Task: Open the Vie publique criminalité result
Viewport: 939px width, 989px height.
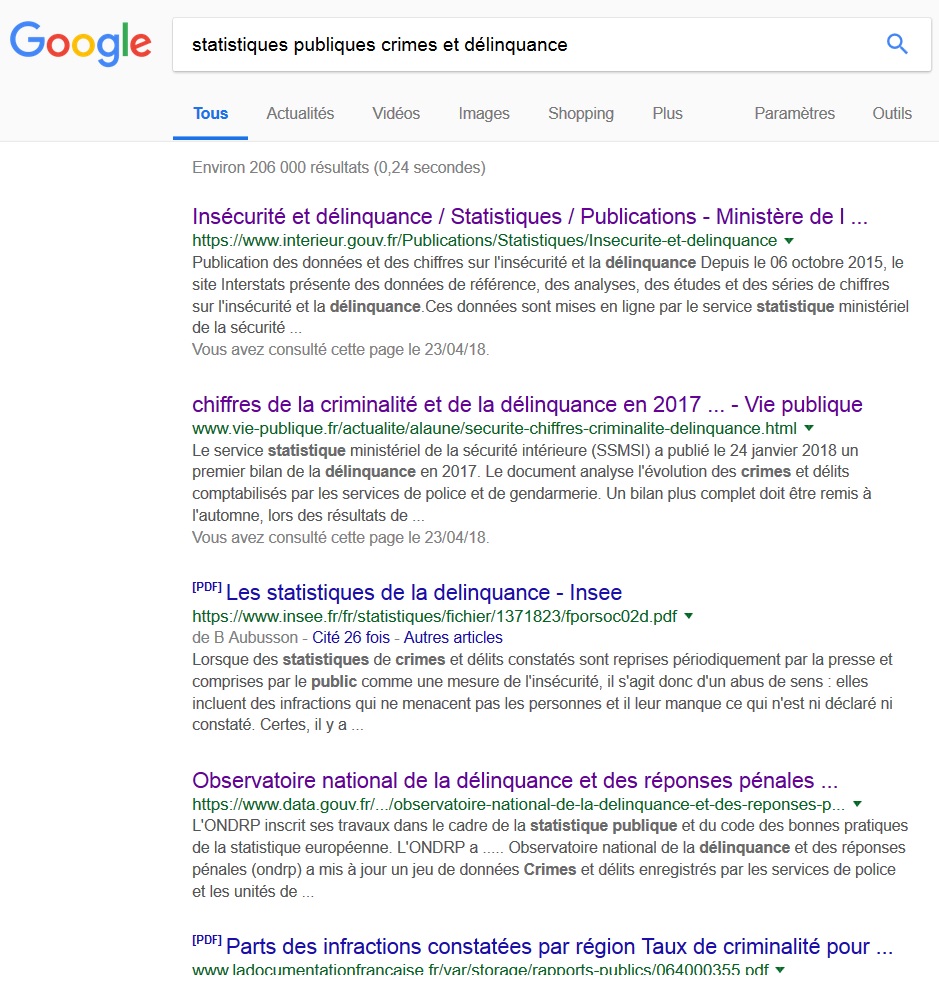Action: [527, 404]
